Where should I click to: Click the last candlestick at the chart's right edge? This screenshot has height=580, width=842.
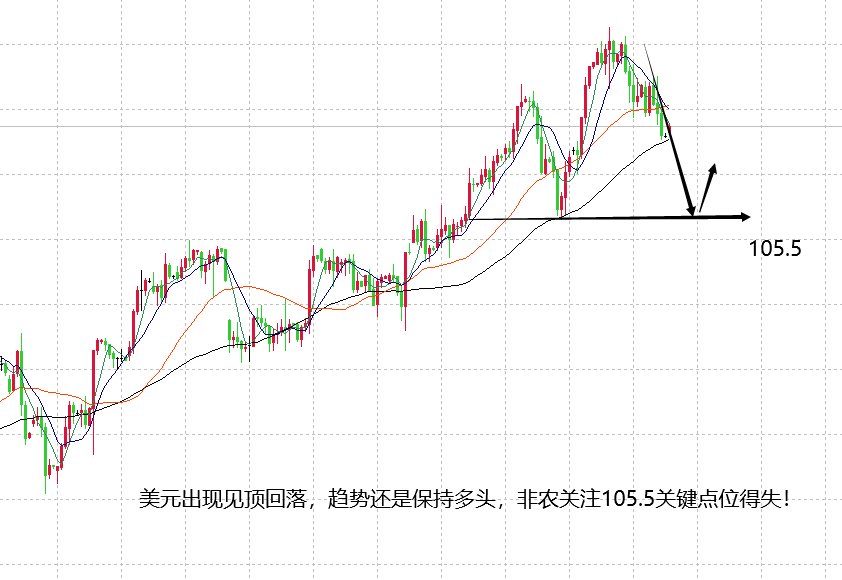666,127
